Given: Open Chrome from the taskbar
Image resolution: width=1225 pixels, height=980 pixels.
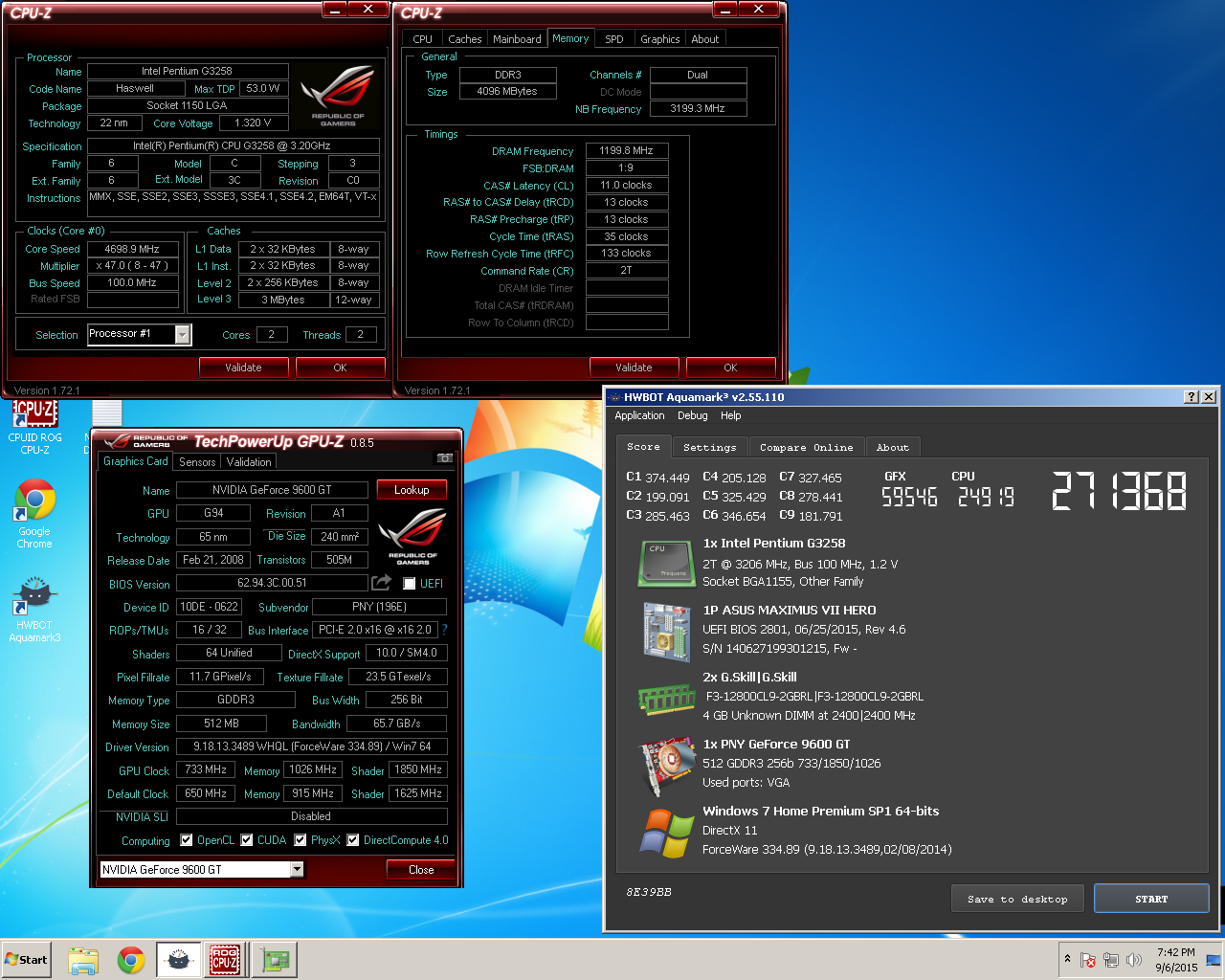Looking at the screenshot, I should 131,960.
